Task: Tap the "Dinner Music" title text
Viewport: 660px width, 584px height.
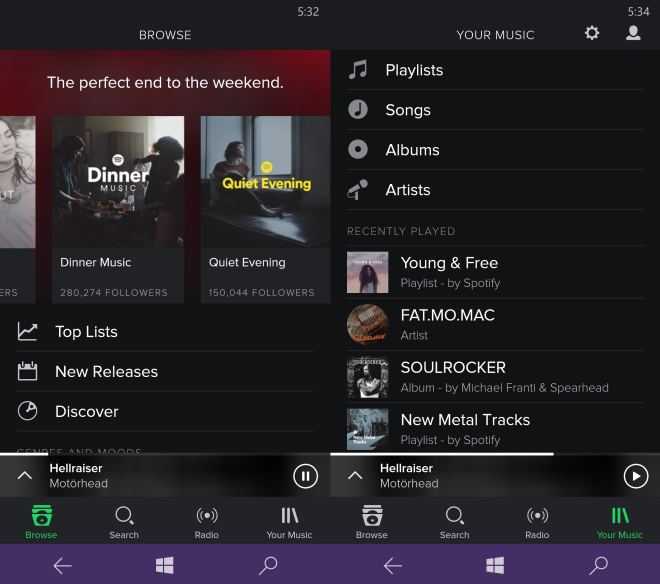Action: [96, 262]
